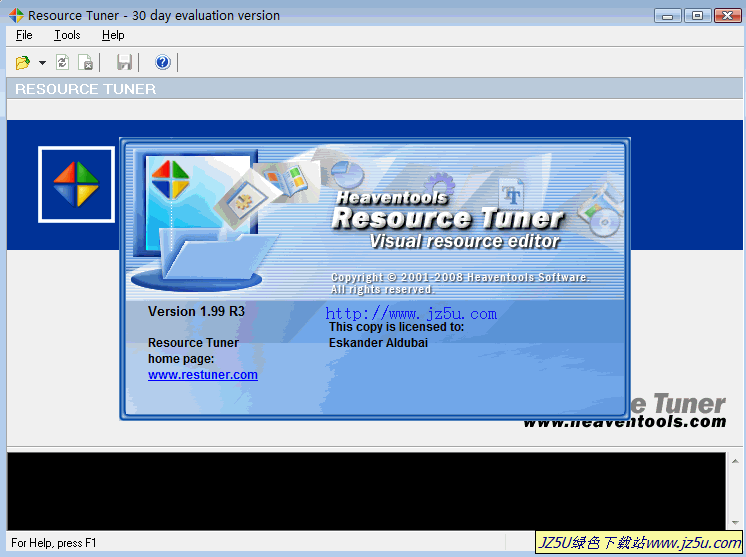Click the www.heaventools.com text in the background
This screenshot has height=557, width=746.
click(x=625, y=421)
